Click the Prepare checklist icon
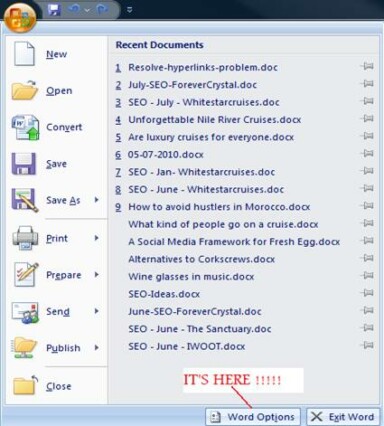 [x=26, y=275]
